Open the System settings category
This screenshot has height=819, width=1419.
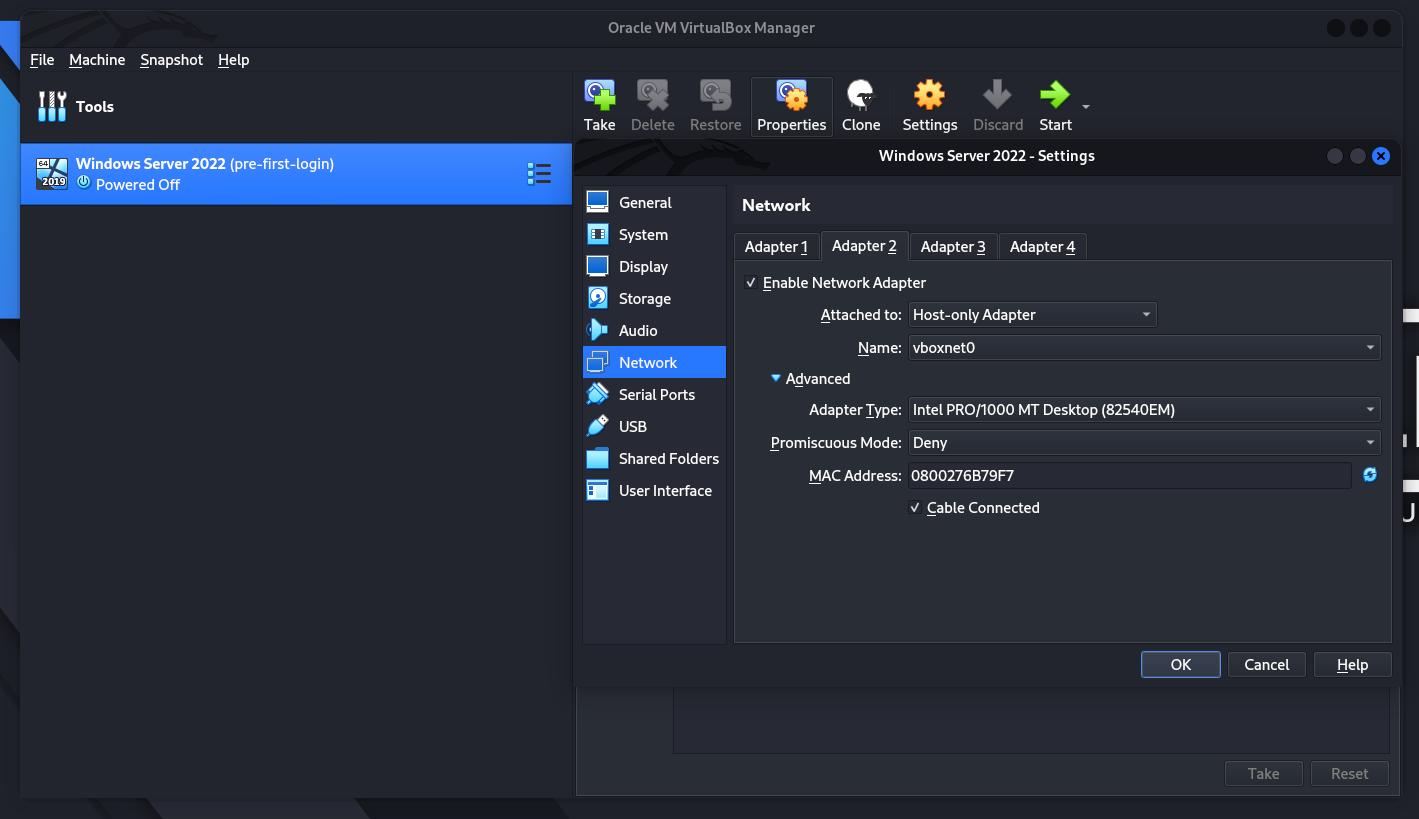(654, 234)
